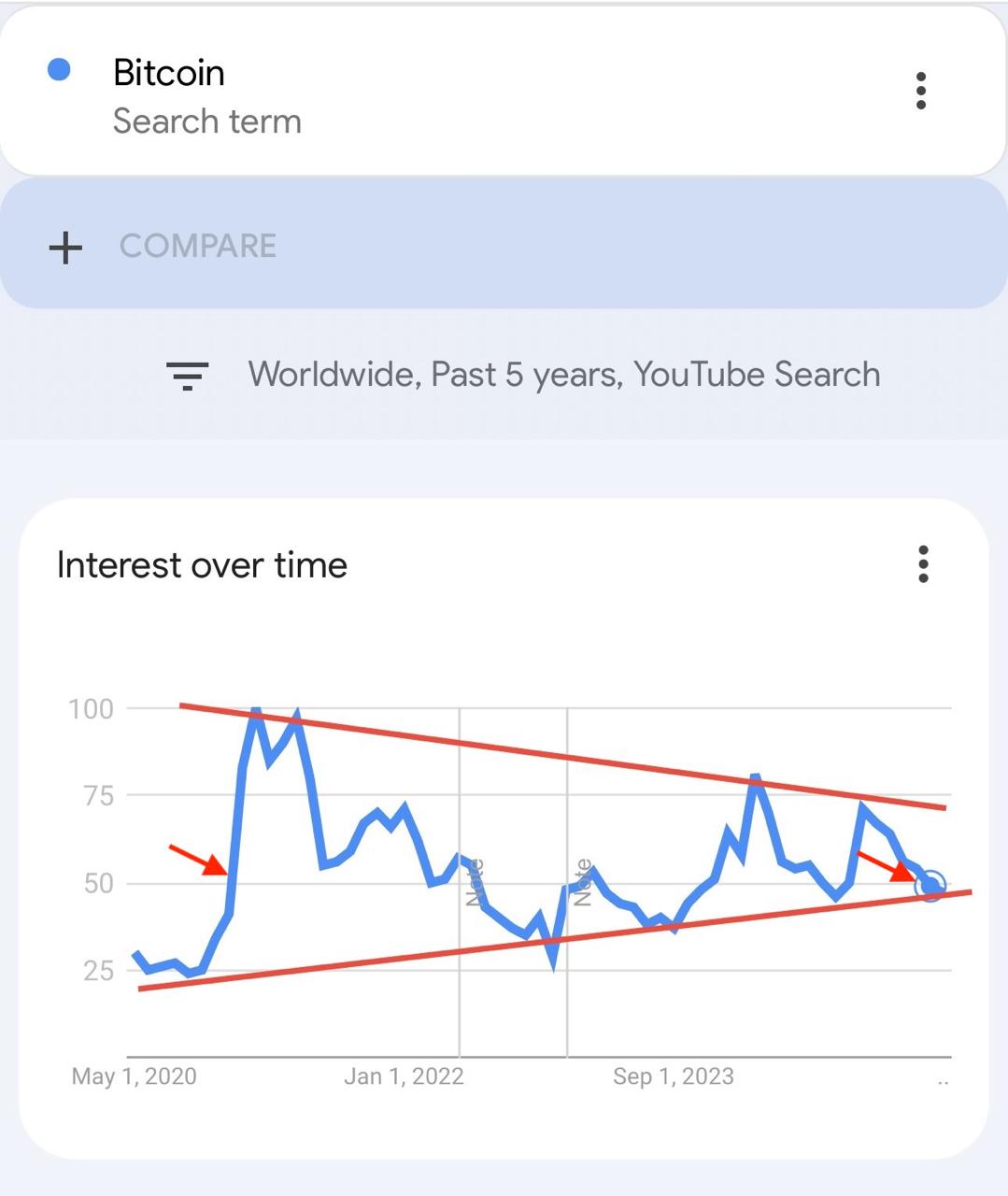The image size is (1008, 1196).
Task: Click the chart peak at 100
Action: tap(255, 714)
